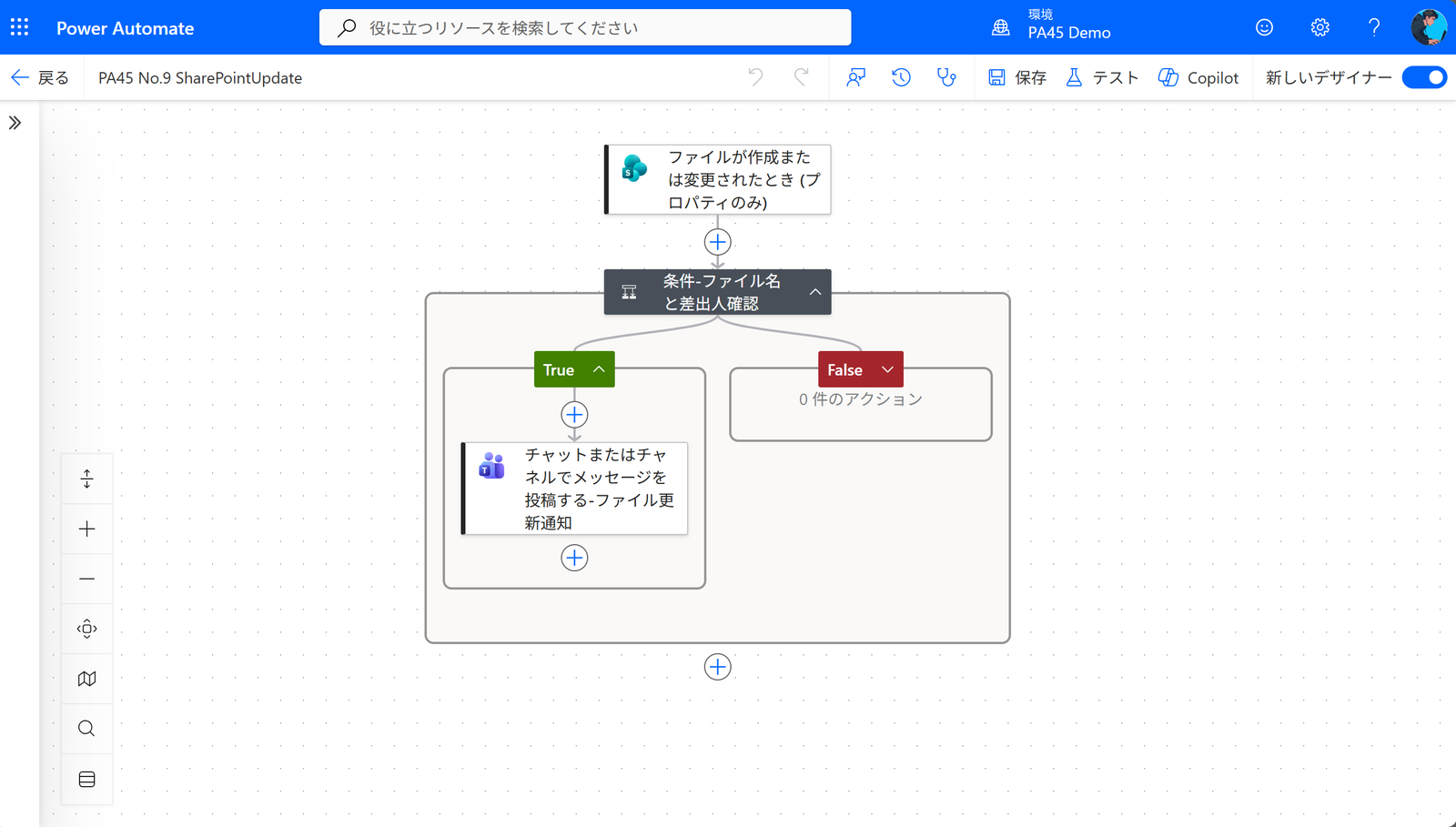Open settings gear icon
Image resolution: width=1456 pixels, height=827 pixels.
click(1319, 27)
